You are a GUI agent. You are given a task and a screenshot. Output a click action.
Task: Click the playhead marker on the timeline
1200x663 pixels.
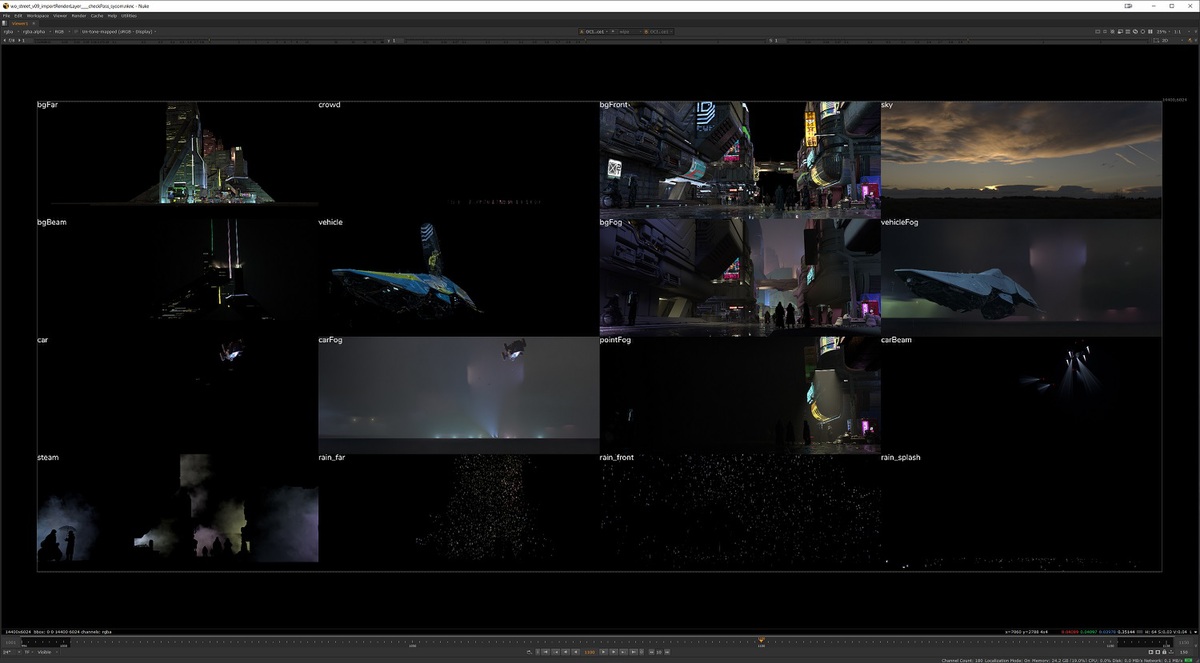click(761, 640)
